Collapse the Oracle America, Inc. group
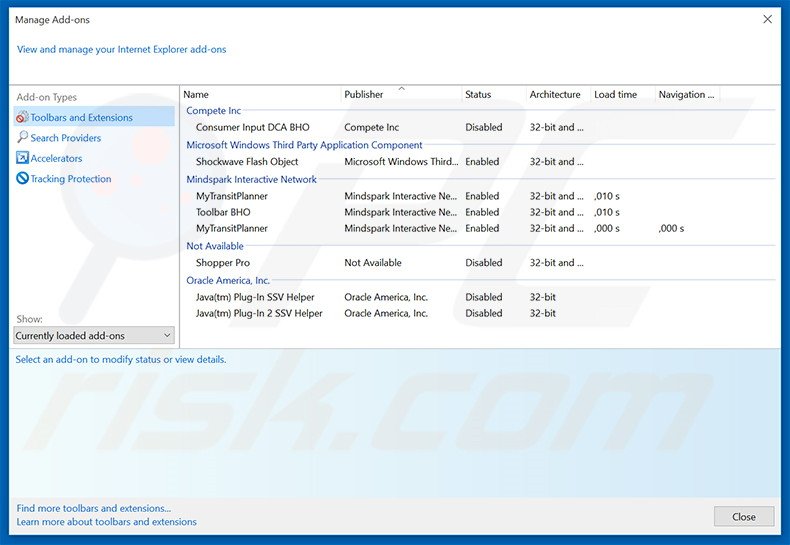790x545 pixels. (x=228, y=280)
